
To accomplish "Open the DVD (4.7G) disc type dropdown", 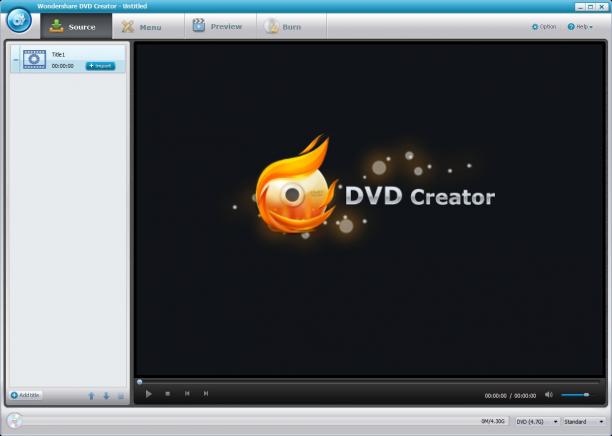I will (537, 422).
